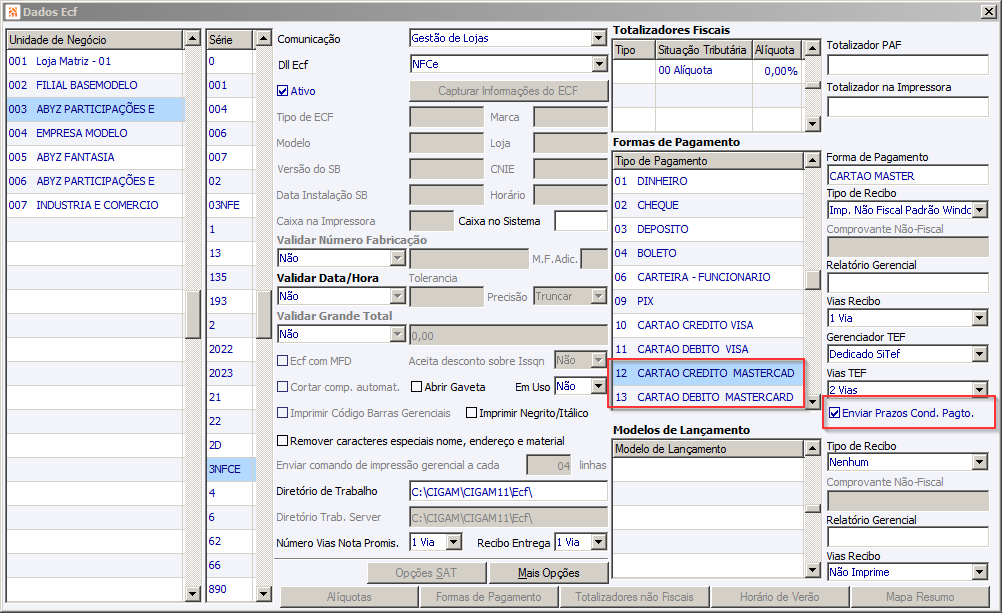Open the Comunicação dropdown
This screenshot has height=613, width=1002.
(598, 38)
